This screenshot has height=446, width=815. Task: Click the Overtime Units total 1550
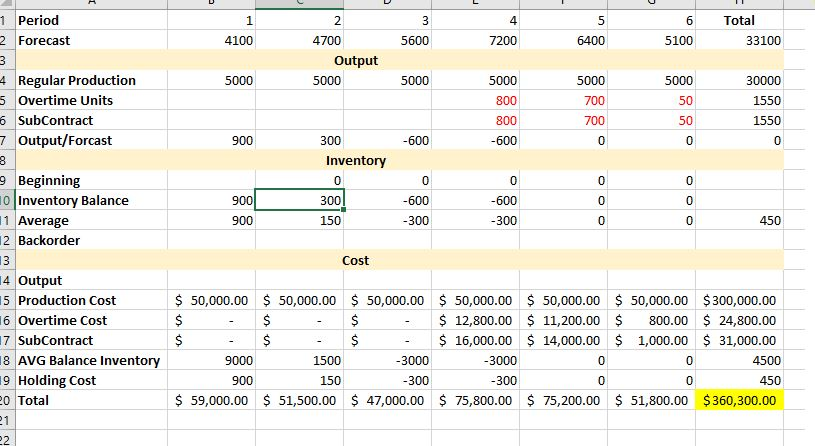tap(739, 100)
